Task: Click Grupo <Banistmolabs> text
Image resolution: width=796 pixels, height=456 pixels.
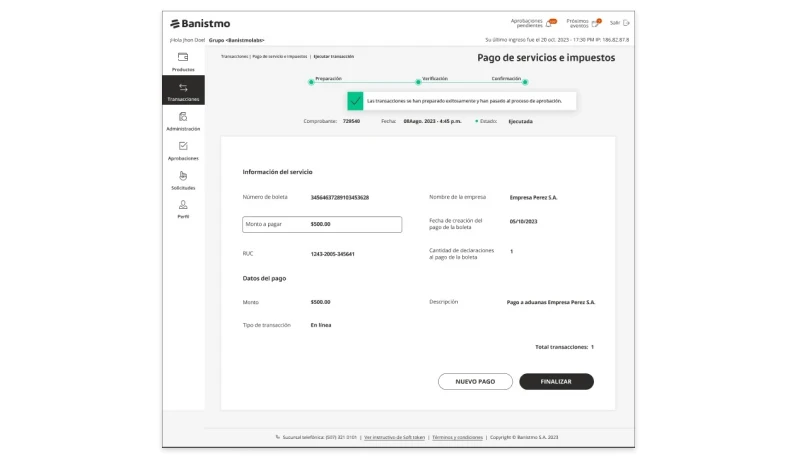Action: (237, 40)
